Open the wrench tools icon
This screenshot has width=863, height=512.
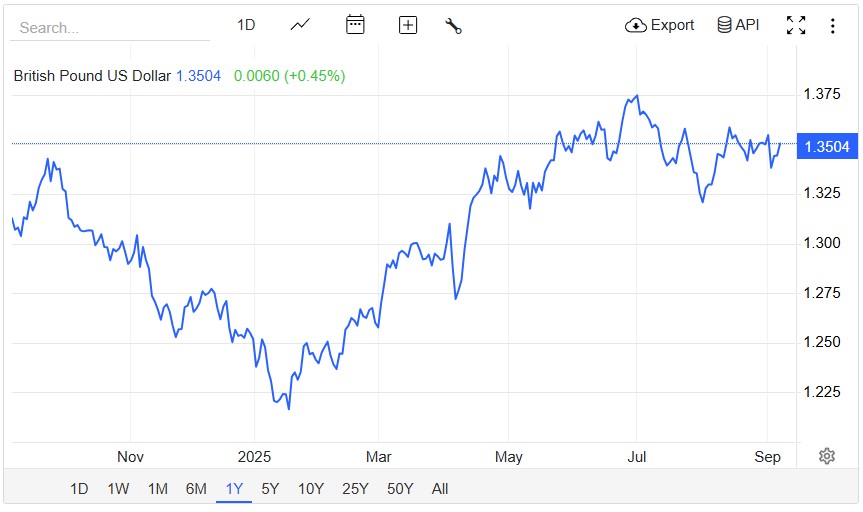tap(453, 26)
